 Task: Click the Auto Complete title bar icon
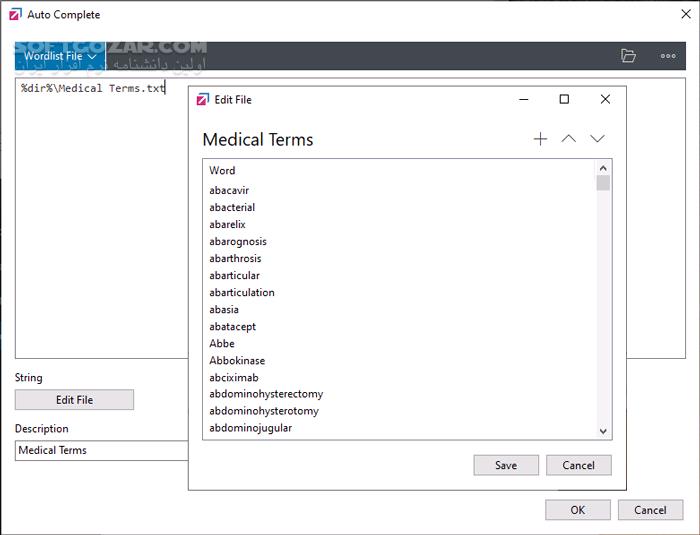pyautogui.click(x=15, y=14)
